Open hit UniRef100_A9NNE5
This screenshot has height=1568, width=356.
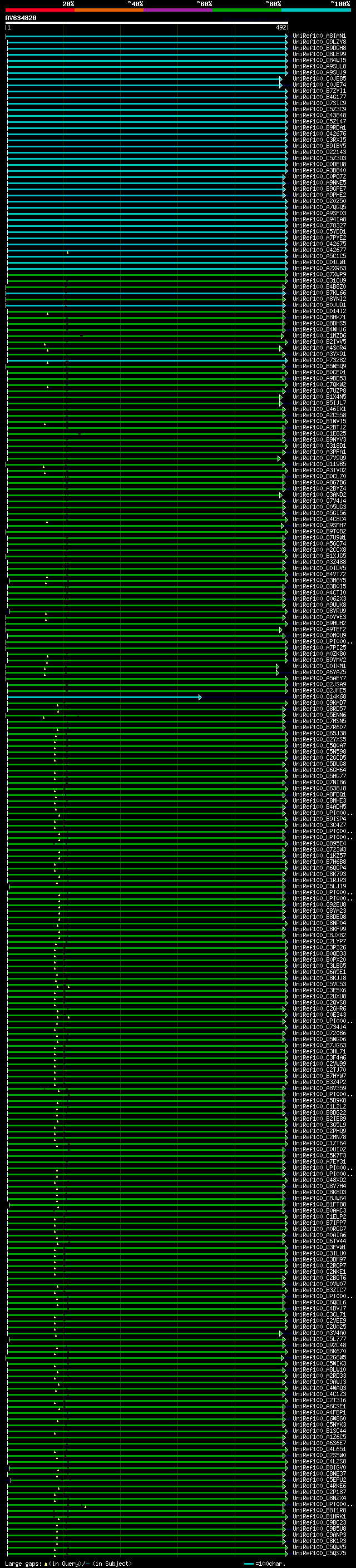319,182
